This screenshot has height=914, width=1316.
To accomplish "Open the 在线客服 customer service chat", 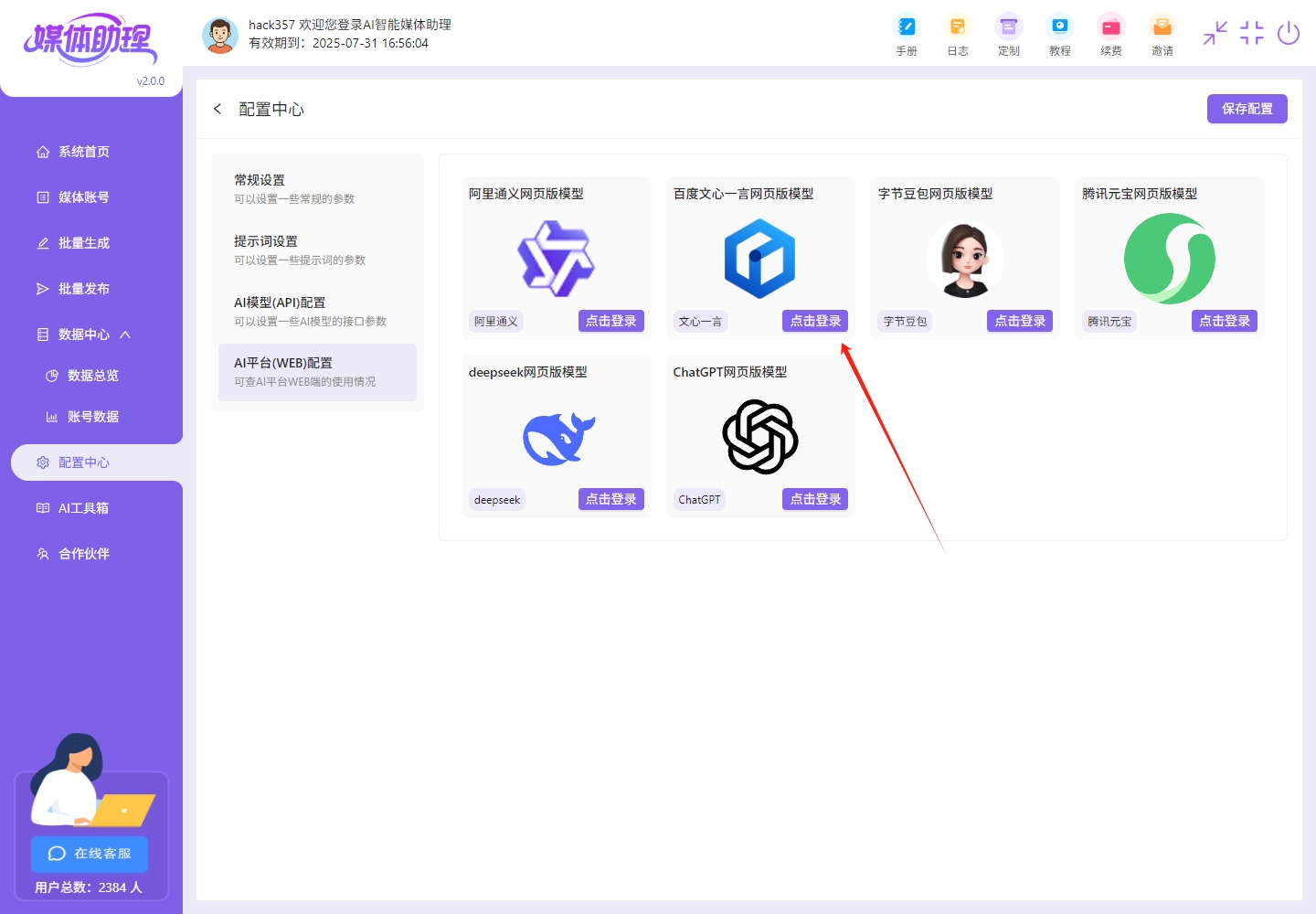I will click(x=89, y=854).
